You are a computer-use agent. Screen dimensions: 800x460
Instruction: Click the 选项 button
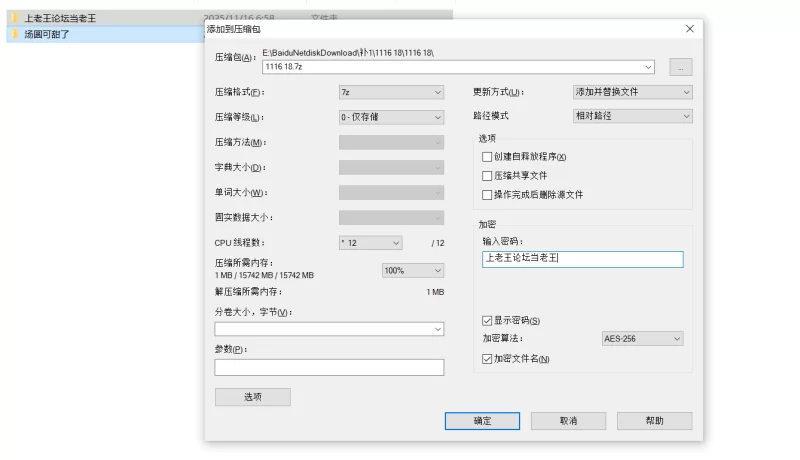coord(253,397)
